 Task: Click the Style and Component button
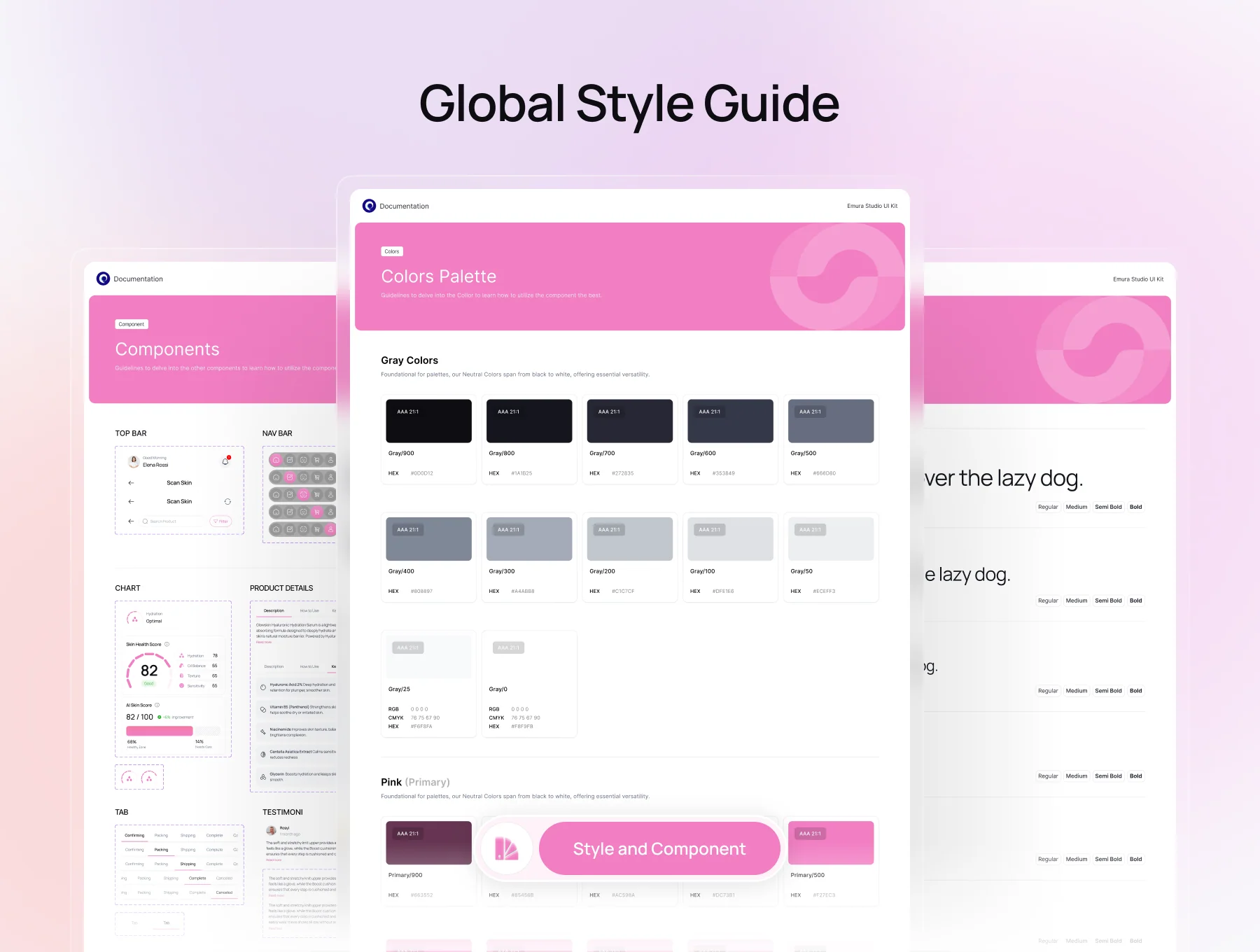pos(659,848)
